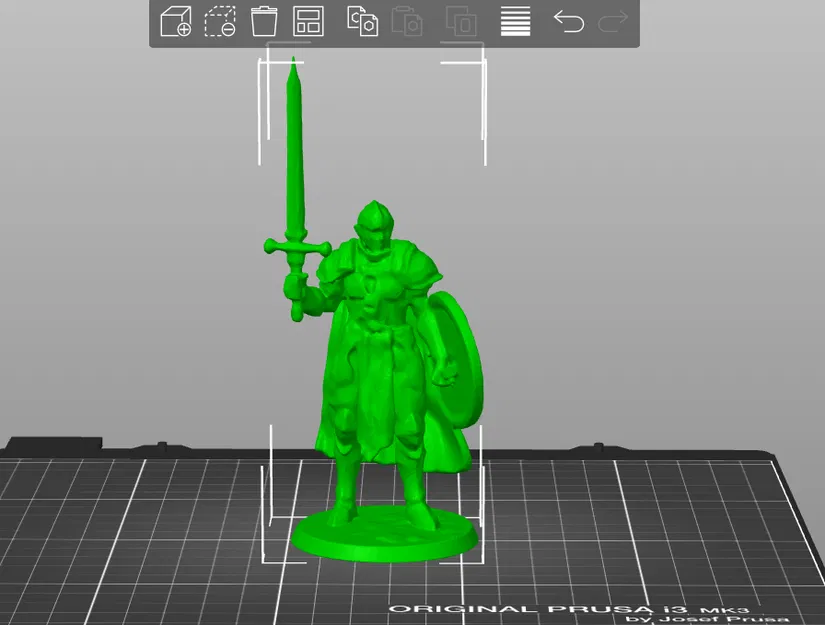Remove an instance of the model

tap(218, 22)
